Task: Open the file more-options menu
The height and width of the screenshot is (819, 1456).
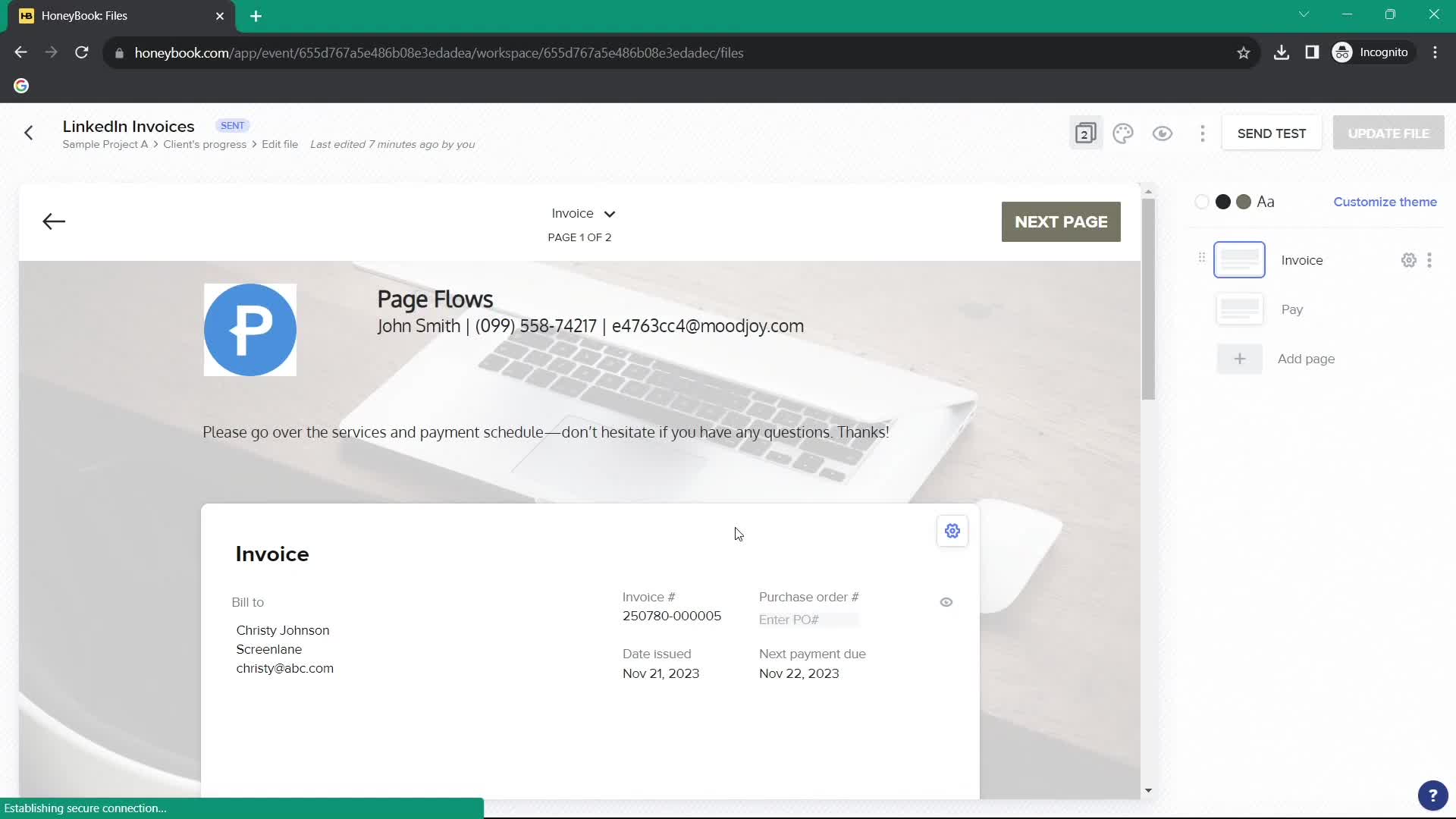Action: coord(1203,133)
